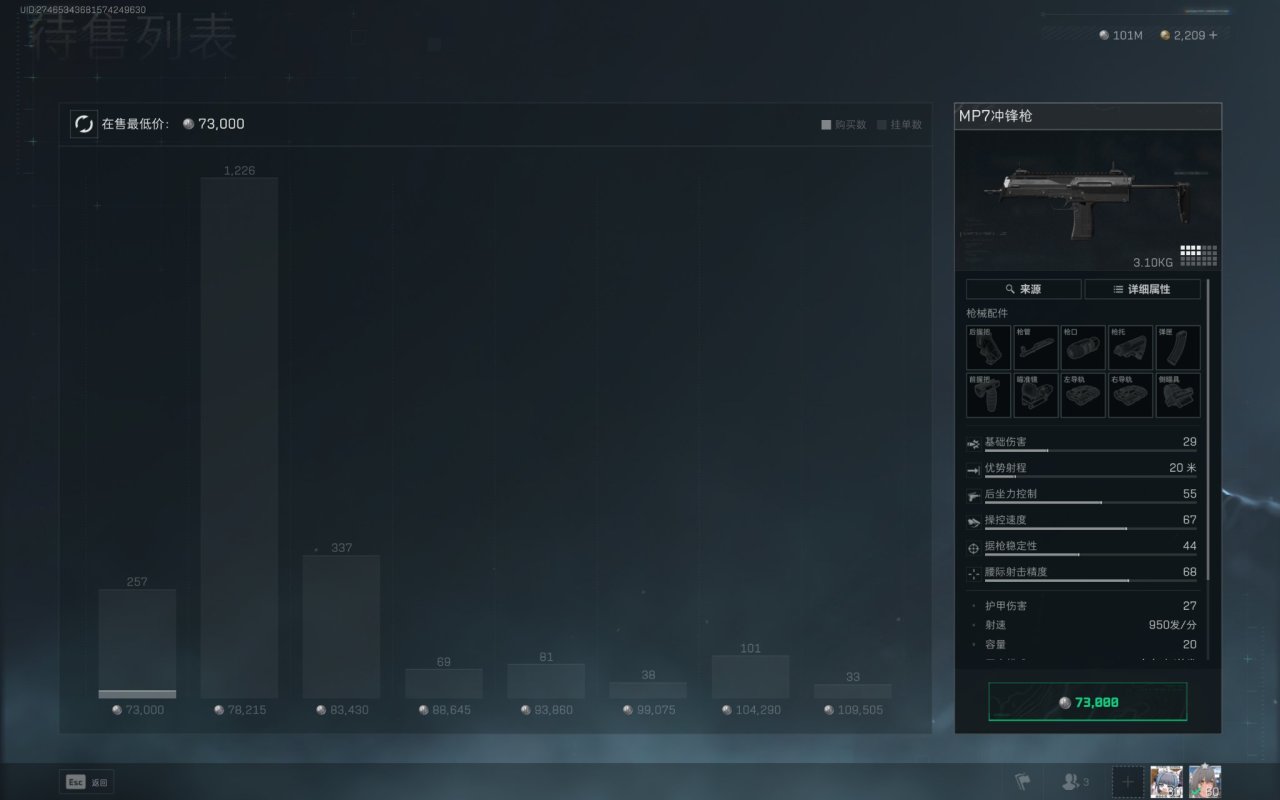1280x800 pixels.
Task: Select the 78,215 price bar with 1,226
Action: [239, 438]
